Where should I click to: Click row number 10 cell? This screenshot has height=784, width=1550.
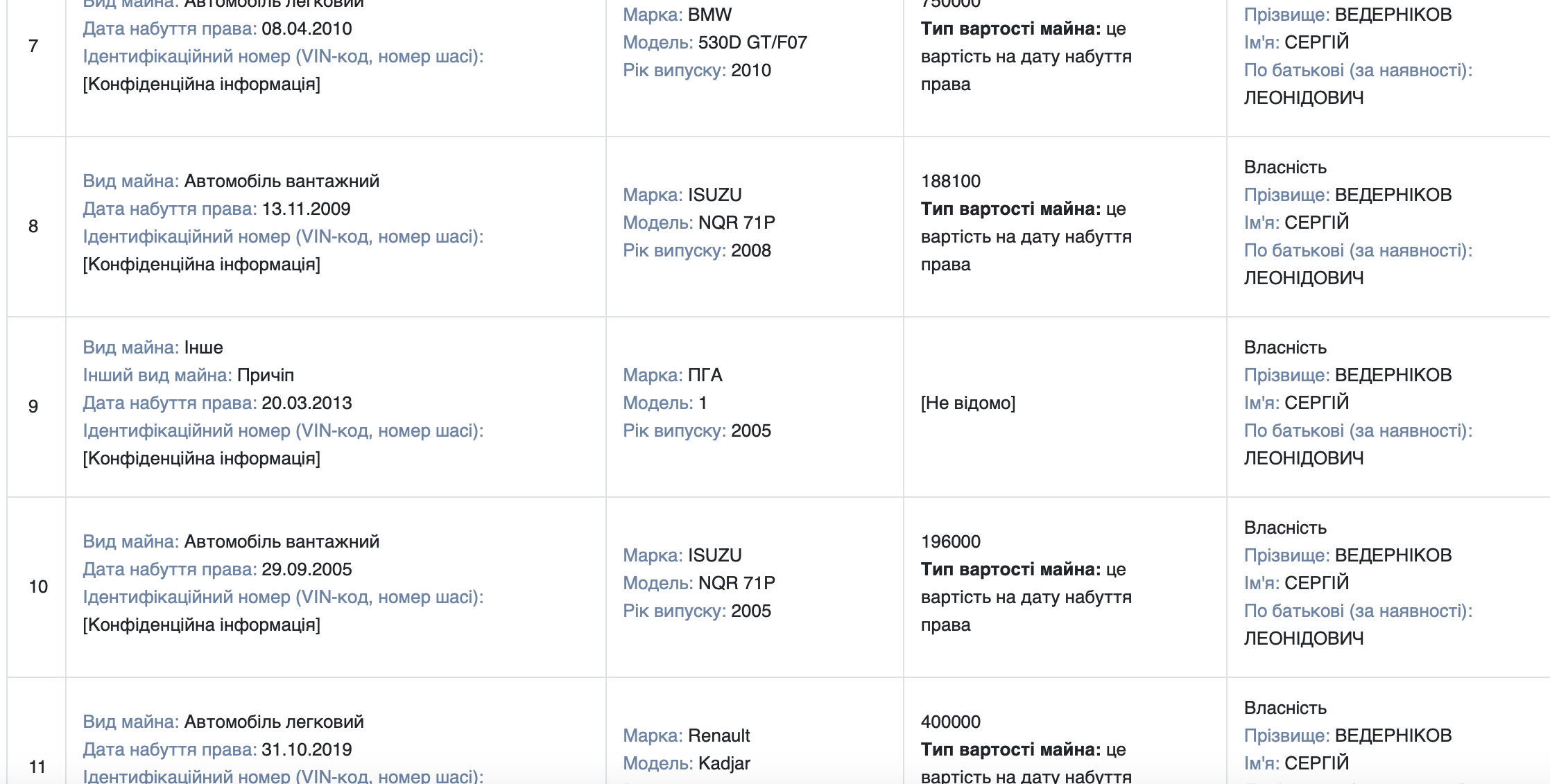tap(36, 587)
